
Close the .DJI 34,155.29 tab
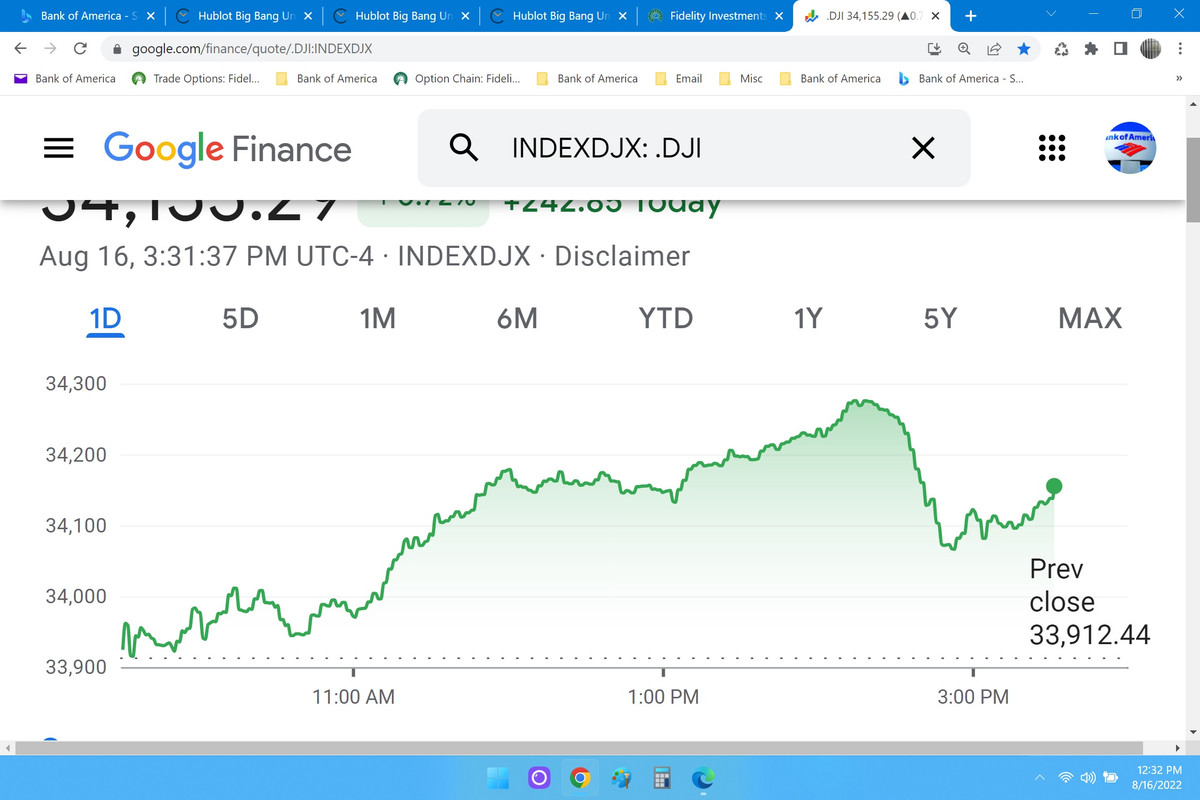935,16
